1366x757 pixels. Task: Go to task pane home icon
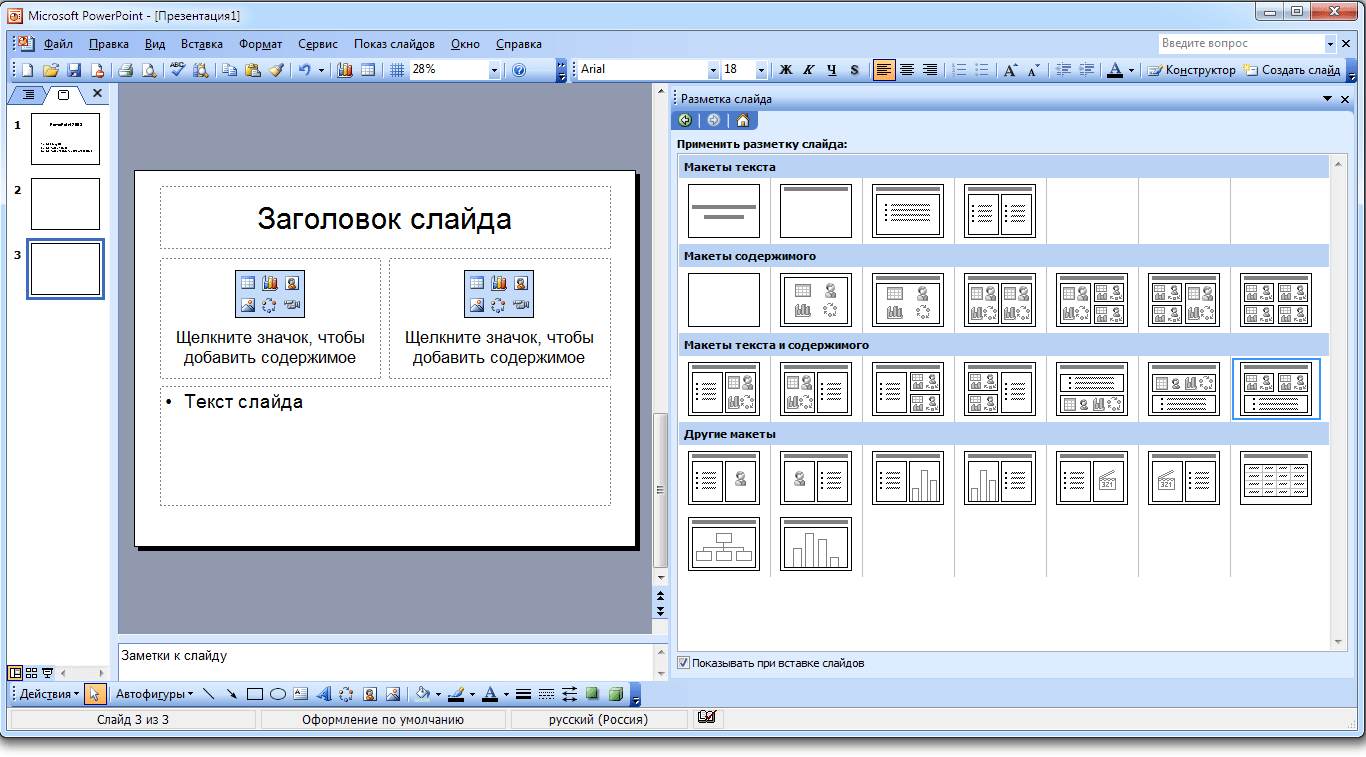(x=742, y=120)
